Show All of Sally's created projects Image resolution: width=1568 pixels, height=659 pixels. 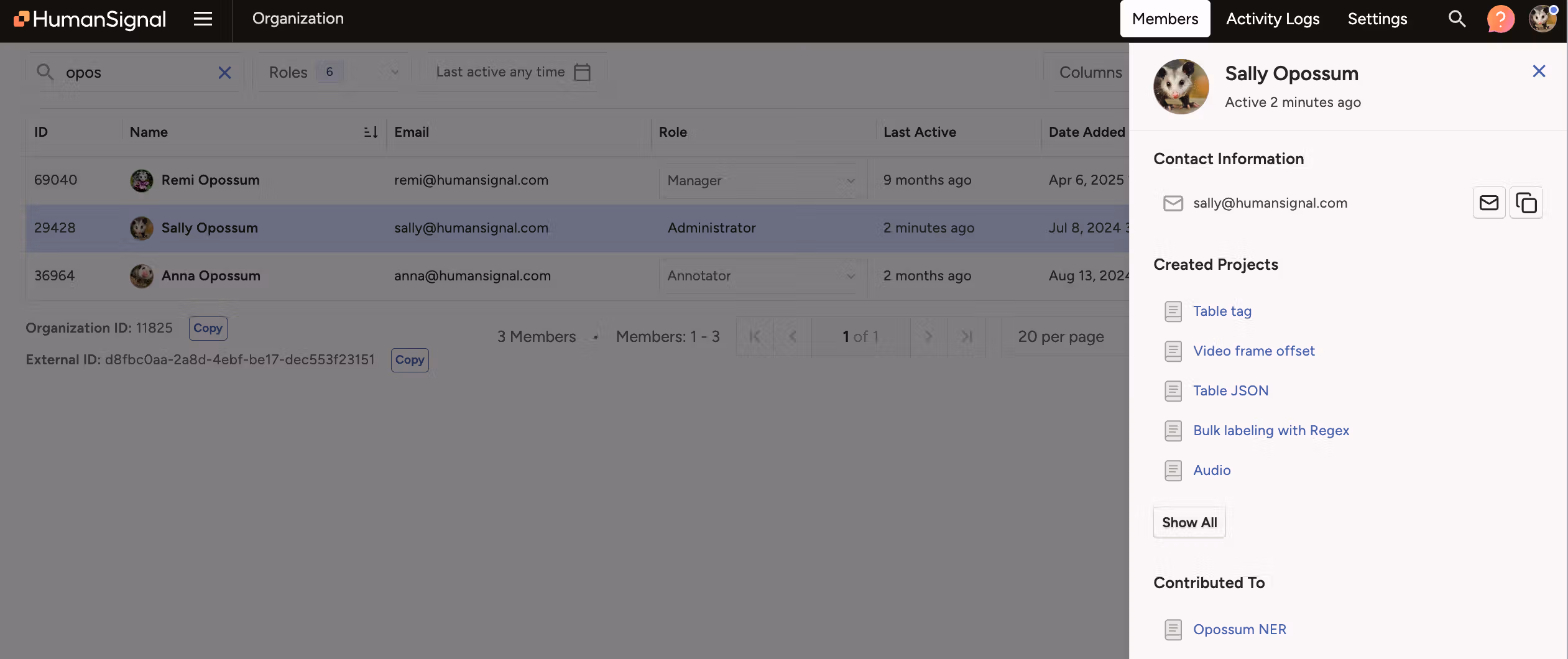click(1188, 522)
